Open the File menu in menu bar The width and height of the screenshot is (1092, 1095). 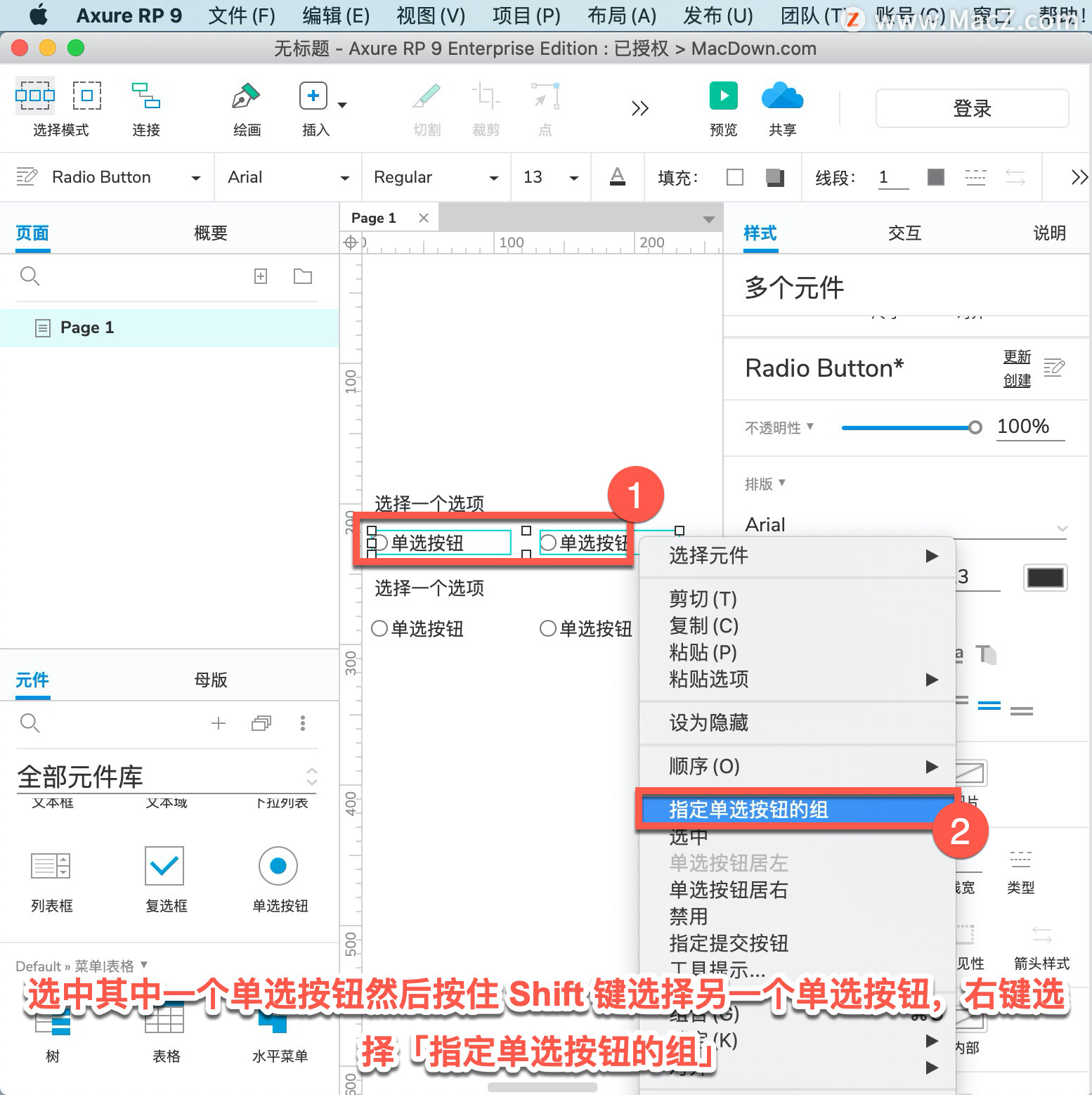(x=242, y=15)
